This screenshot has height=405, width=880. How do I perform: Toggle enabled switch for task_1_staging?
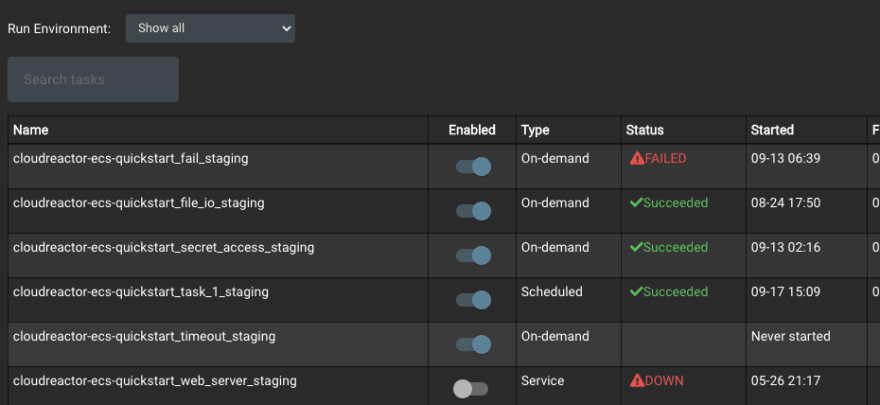pos(473,300)
